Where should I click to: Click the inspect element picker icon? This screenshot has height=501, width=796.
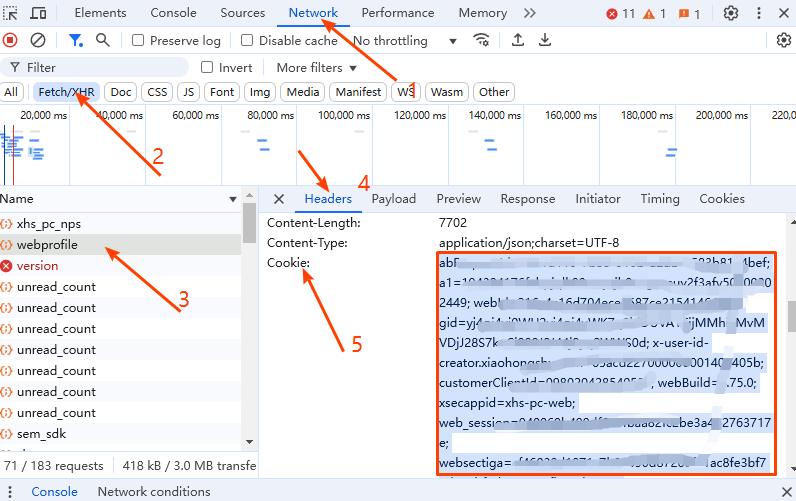point(11,13)
